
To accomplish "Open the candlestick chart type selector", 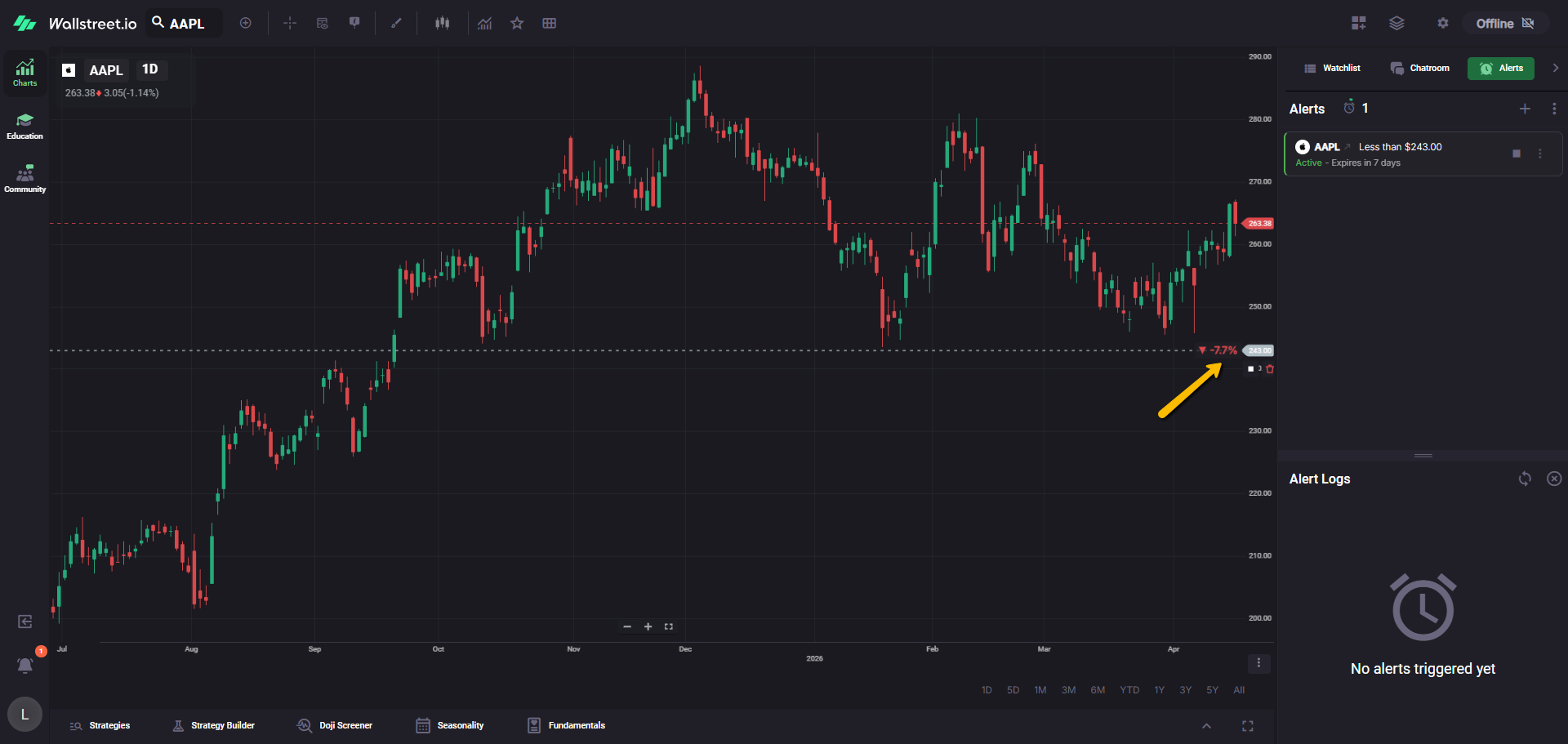I will [442, 24].
